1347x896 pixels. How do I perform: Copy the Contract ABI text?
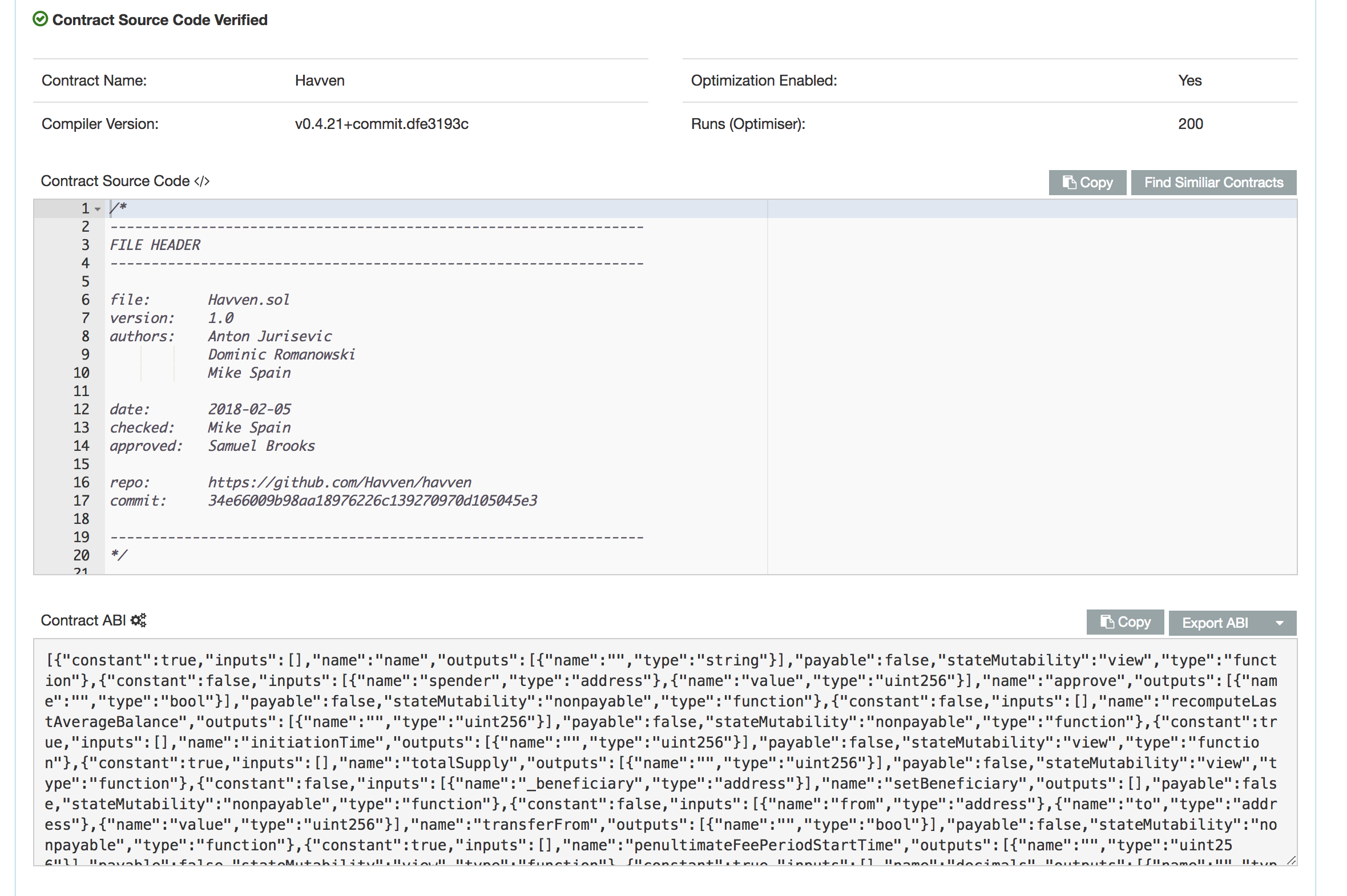point(1124,622)
